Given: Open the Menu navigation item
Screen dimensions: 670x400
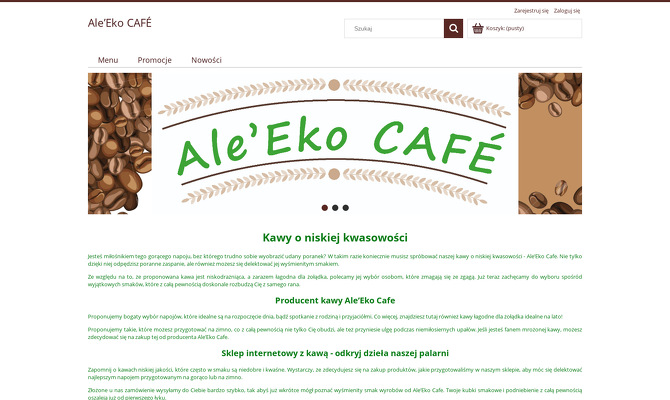Looking at the screenshot, I should point(108,60).
